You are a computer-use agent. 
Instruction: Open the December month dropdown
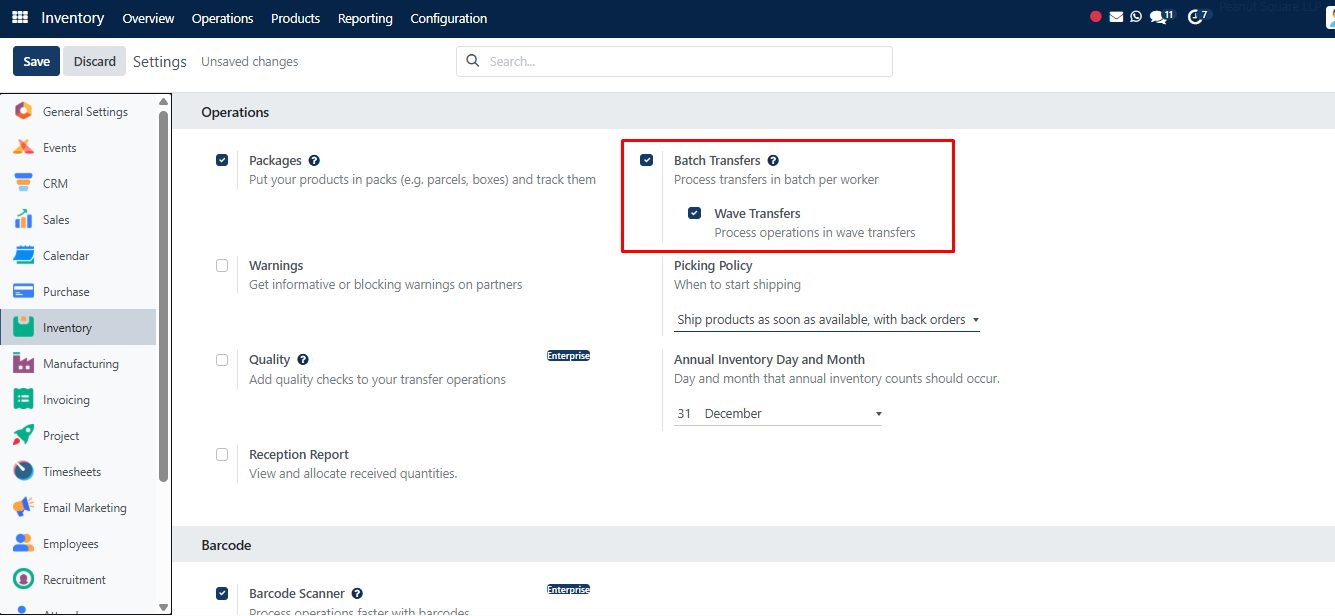click(793, 414)
